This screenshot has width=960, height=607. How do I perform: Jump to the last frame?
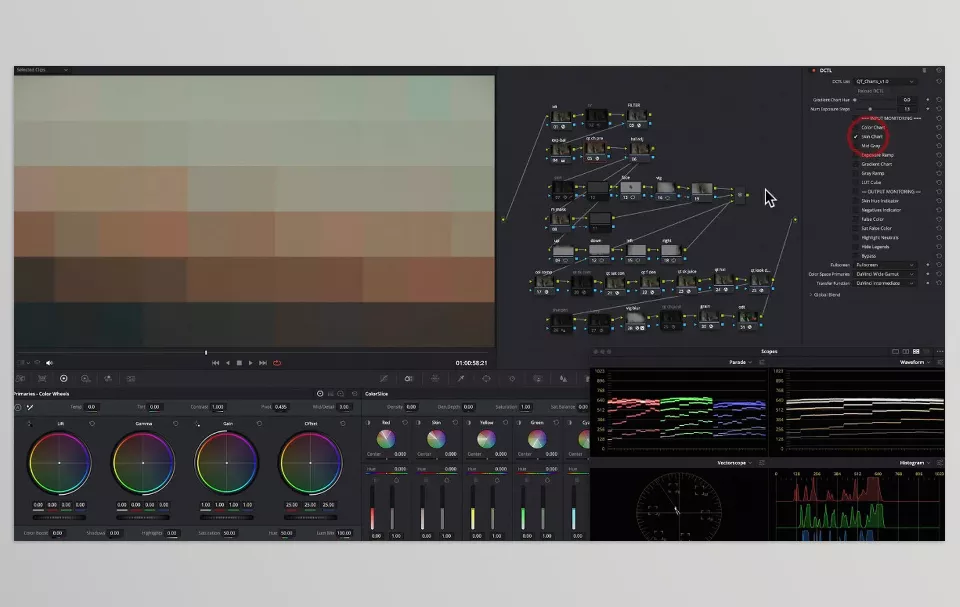(263, 363)
